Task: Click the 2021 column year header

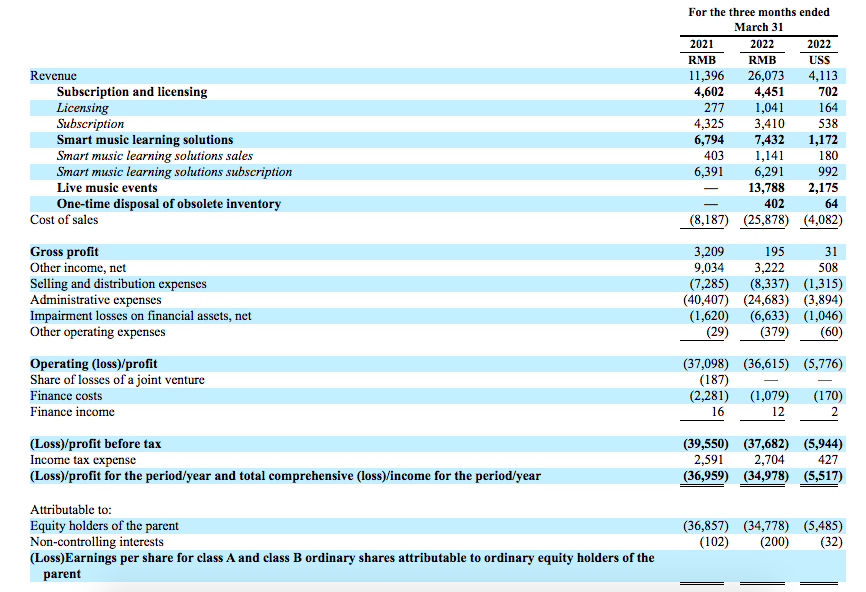Action: click(701, 44)
